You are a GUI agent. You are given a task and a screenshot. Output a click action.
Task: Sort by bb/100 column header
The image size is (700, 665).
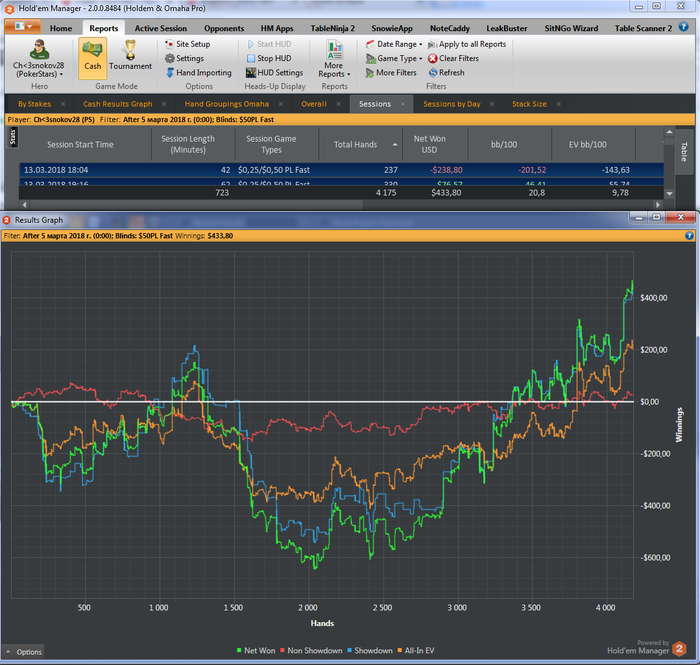tap(510, 145)
